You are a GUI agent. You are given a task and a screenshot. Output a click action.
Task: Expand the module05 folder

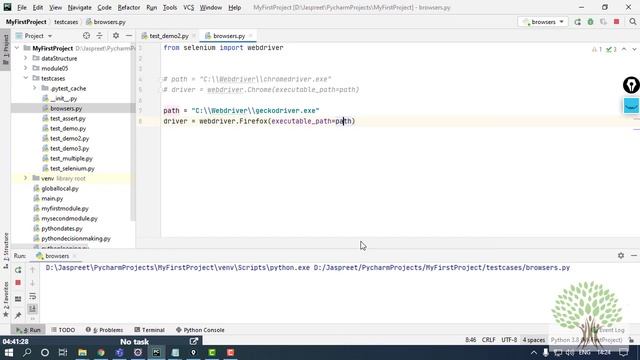coord(26,68)
